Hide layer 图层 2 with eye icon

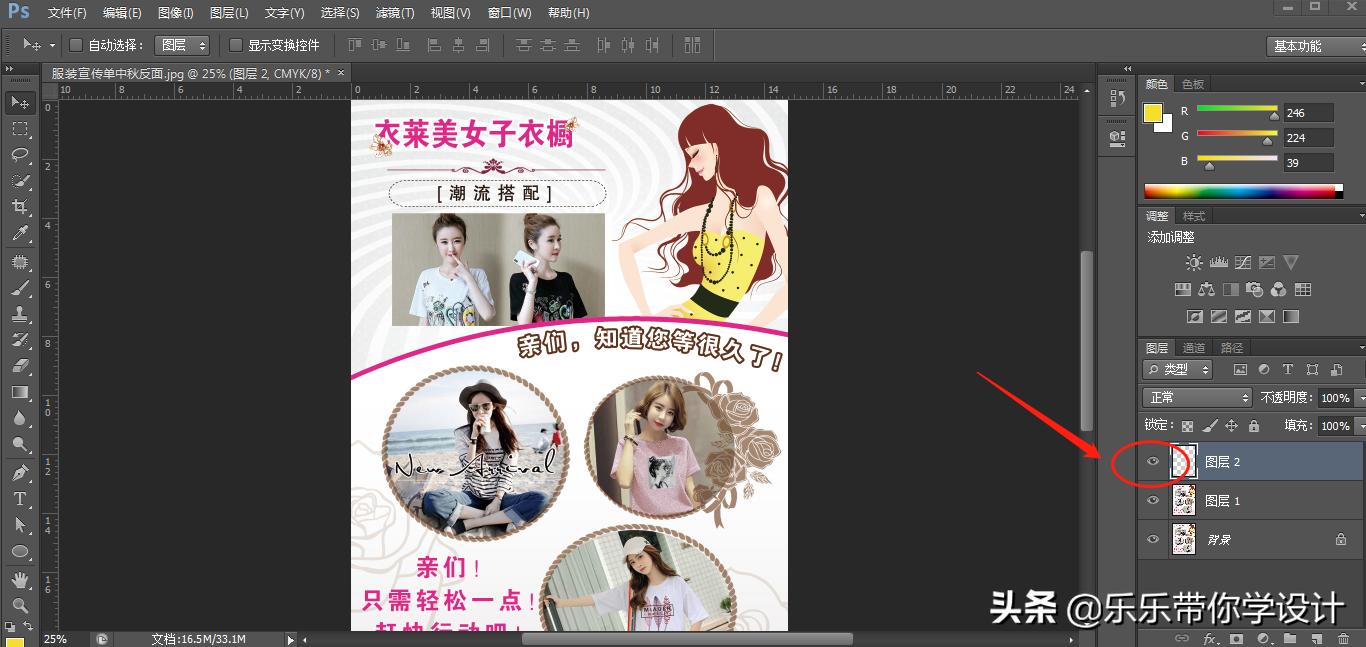coord(1153,462)
